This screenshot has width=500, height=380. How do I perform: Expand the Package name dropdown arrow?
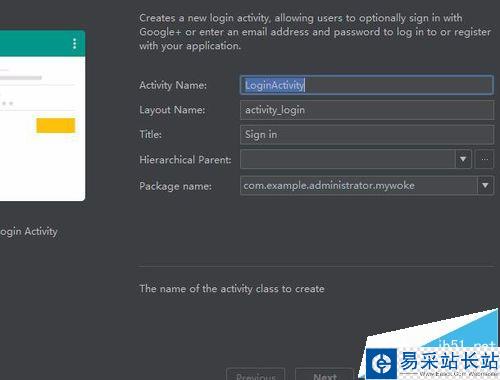(x=485, y=185)
